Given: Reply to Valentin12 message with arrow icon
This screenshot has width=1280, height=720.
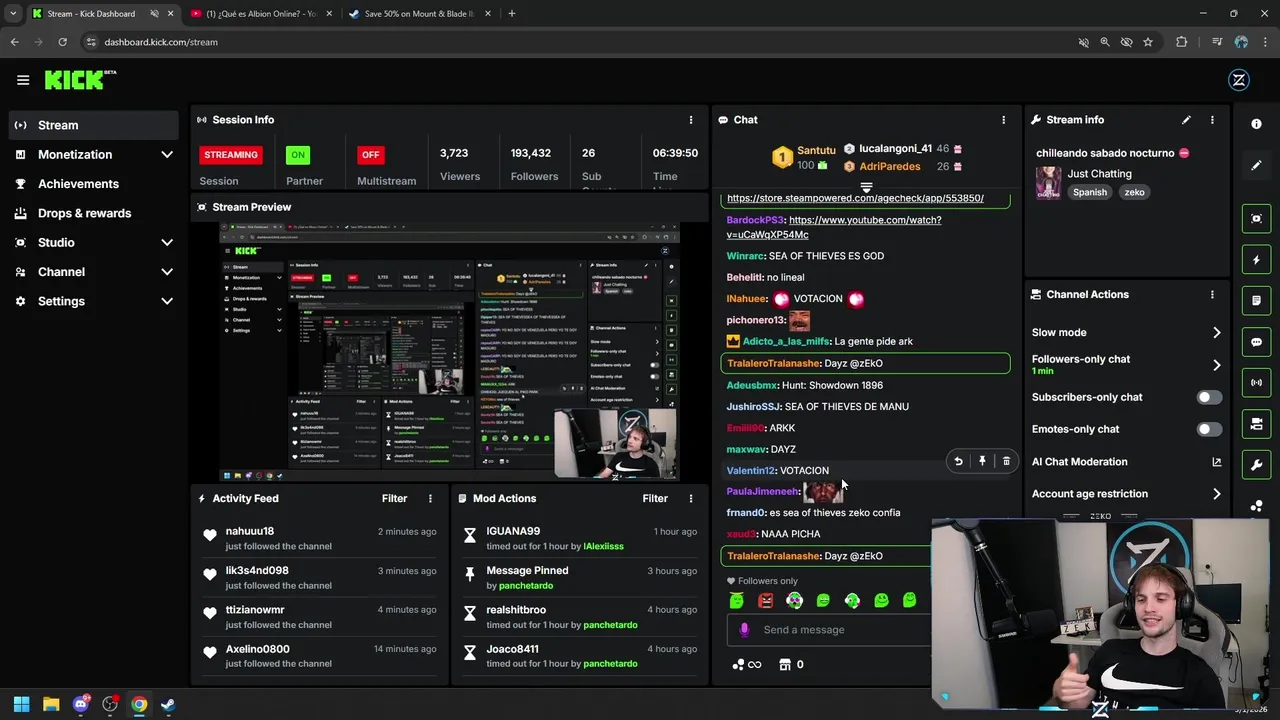Looking at the screenshot, I should [x=958, y=461].
